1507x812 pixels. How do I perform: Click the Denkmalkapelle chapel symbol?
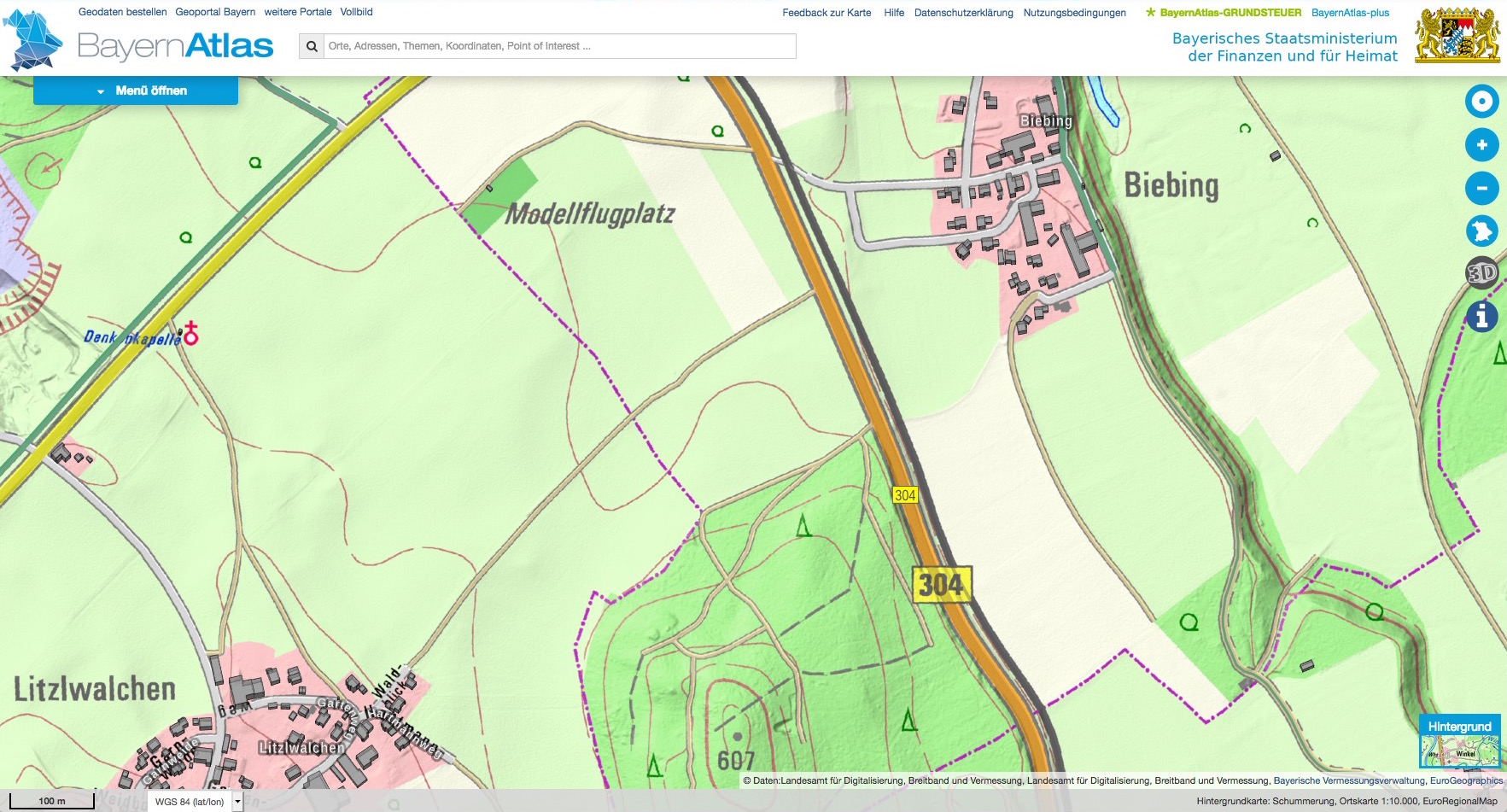coord(191,334)
